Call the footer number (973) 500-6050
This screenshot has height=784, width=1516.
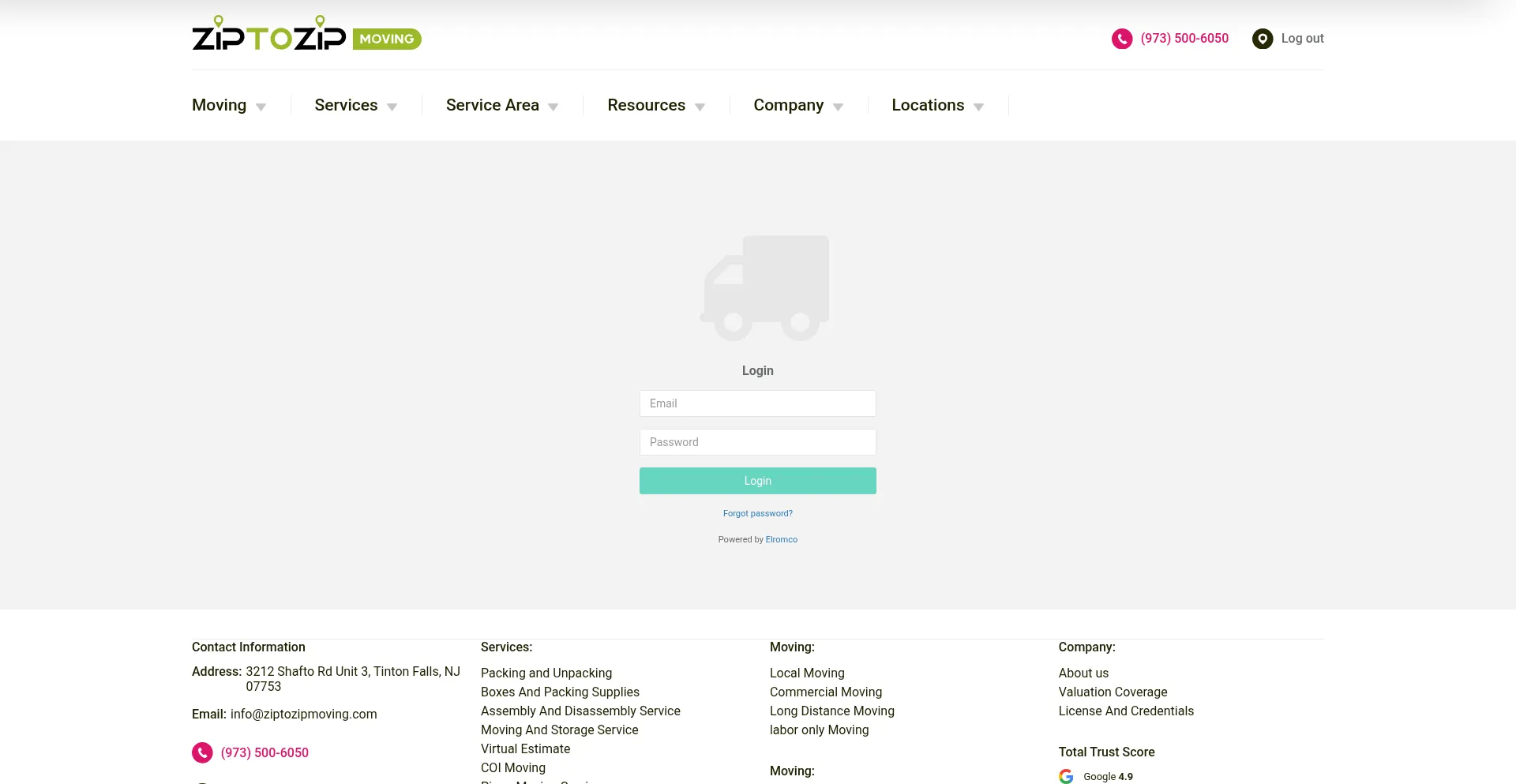265,752
